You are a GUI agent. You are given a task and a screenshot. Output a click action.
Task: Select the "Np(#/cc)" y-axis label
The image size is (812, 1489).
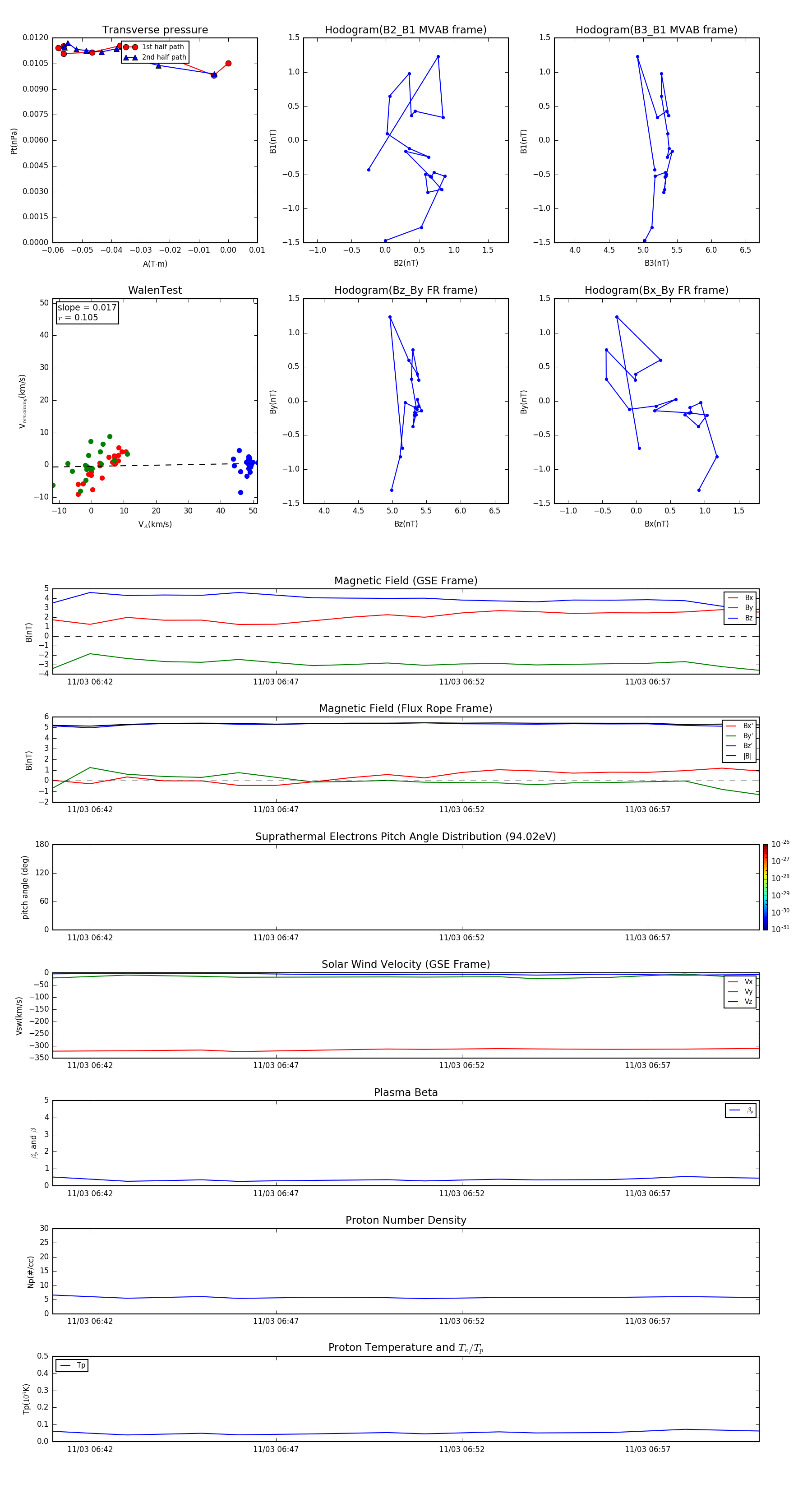pos(31,1272)
